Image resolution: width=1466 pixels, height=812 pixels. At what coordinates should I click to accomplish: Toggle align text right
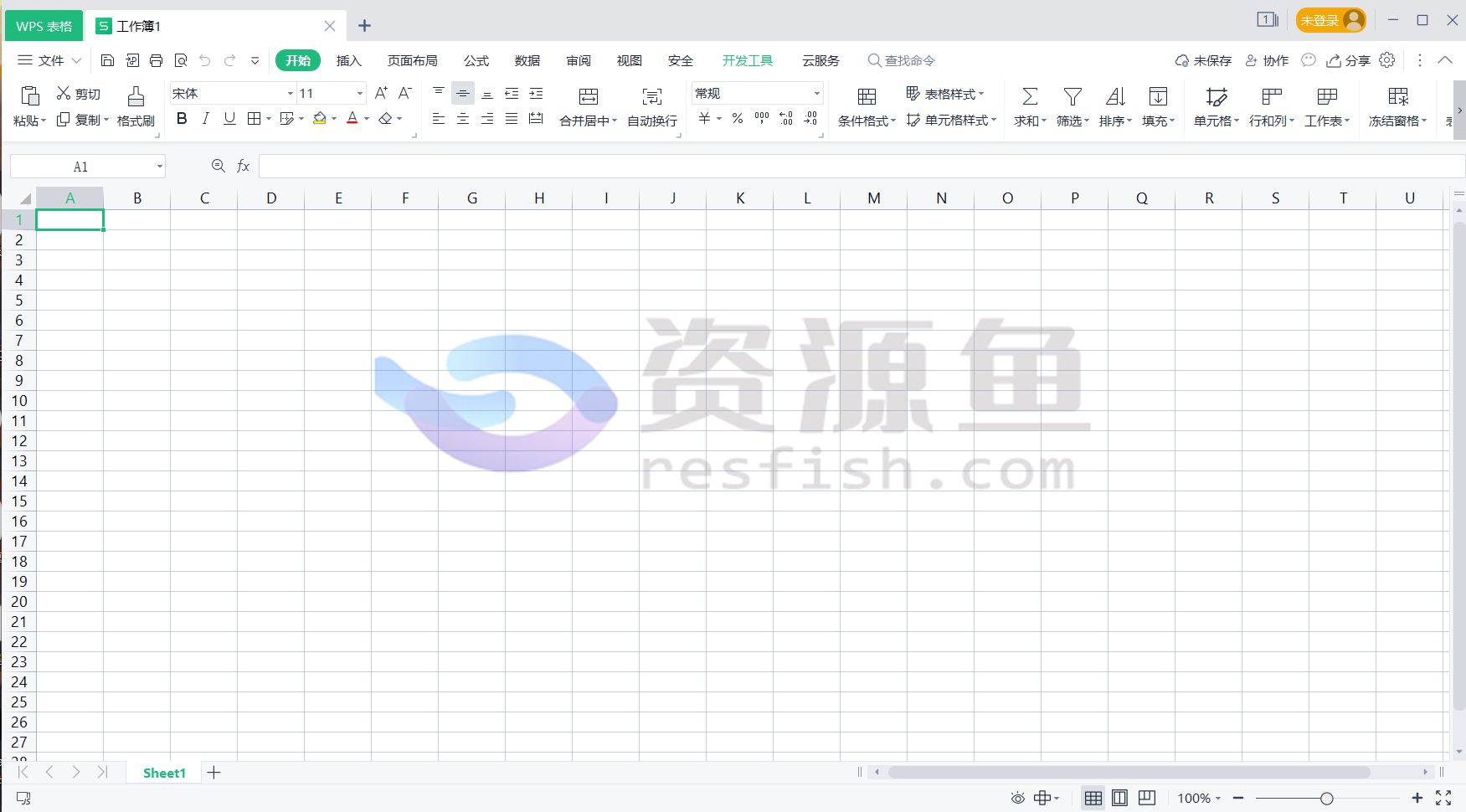tap(487, 119)
